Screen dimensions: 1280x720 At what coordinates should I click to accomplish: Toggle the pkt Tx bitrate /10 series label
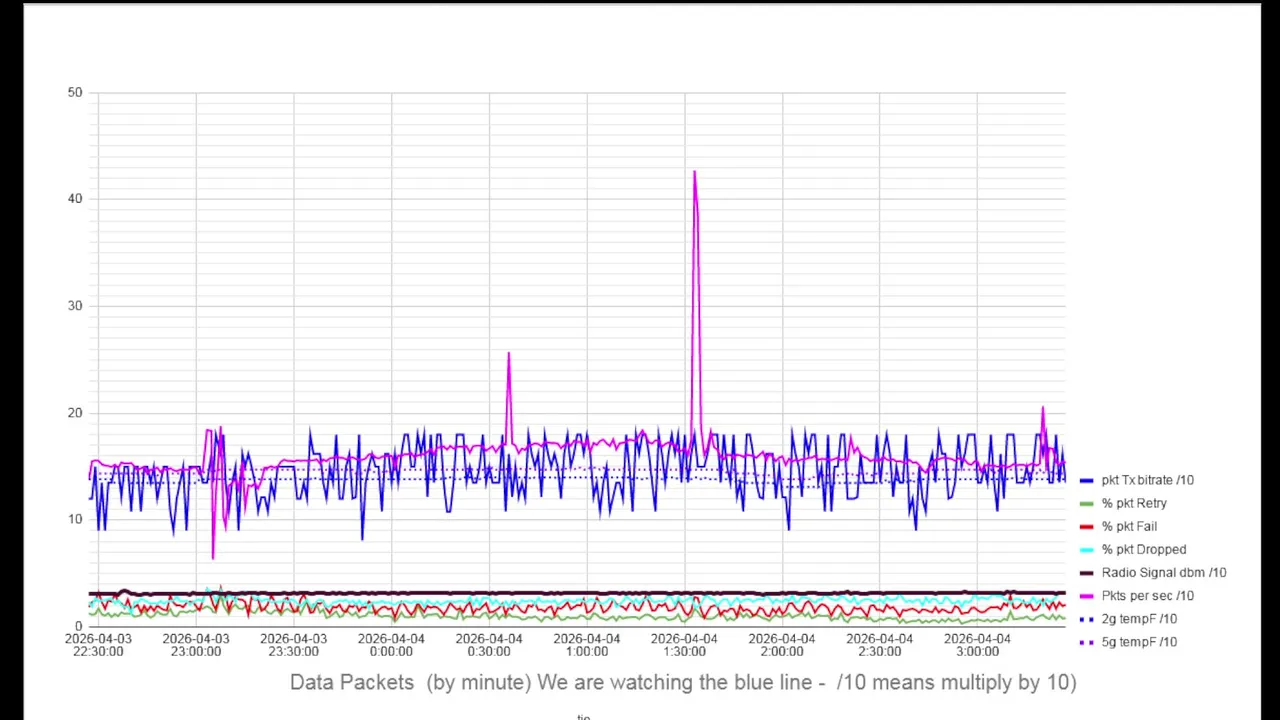point(1147,480)
